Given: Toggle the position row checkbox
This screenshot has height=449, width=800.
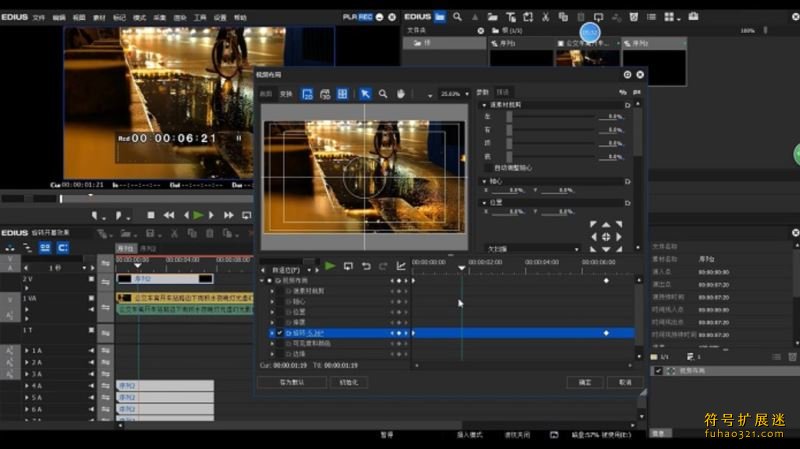Looking at the screenshot, I should click(280, 312).
